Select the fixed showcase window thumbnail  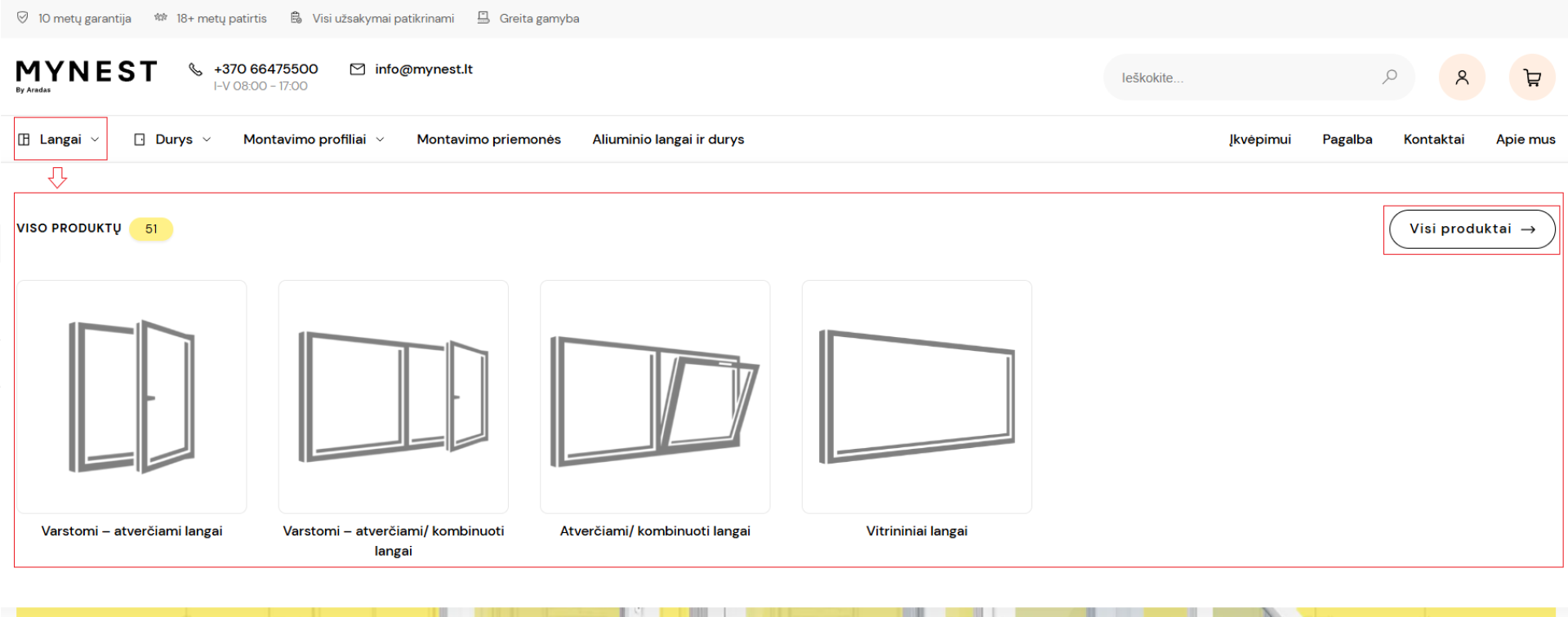(x=916, y=397)
